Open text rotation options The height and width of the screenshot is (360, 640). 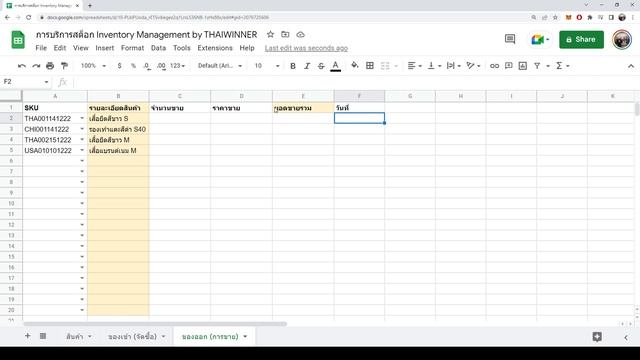(x=473, y=66)
